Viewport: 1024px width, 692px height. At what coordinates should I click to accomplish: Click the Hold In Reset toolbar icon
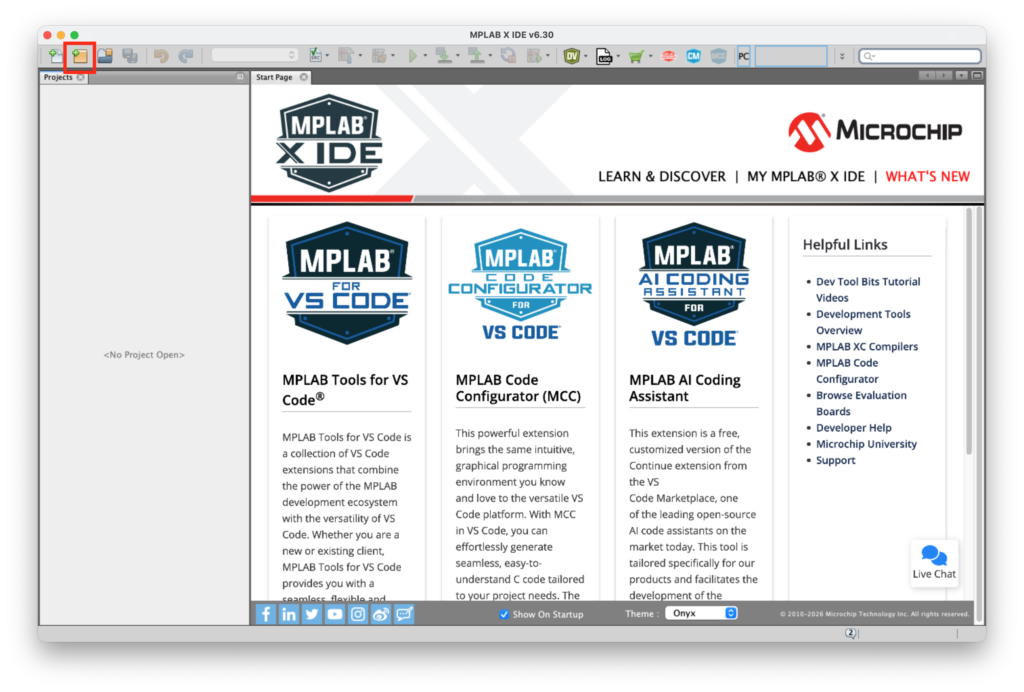[x=508, y=56]
